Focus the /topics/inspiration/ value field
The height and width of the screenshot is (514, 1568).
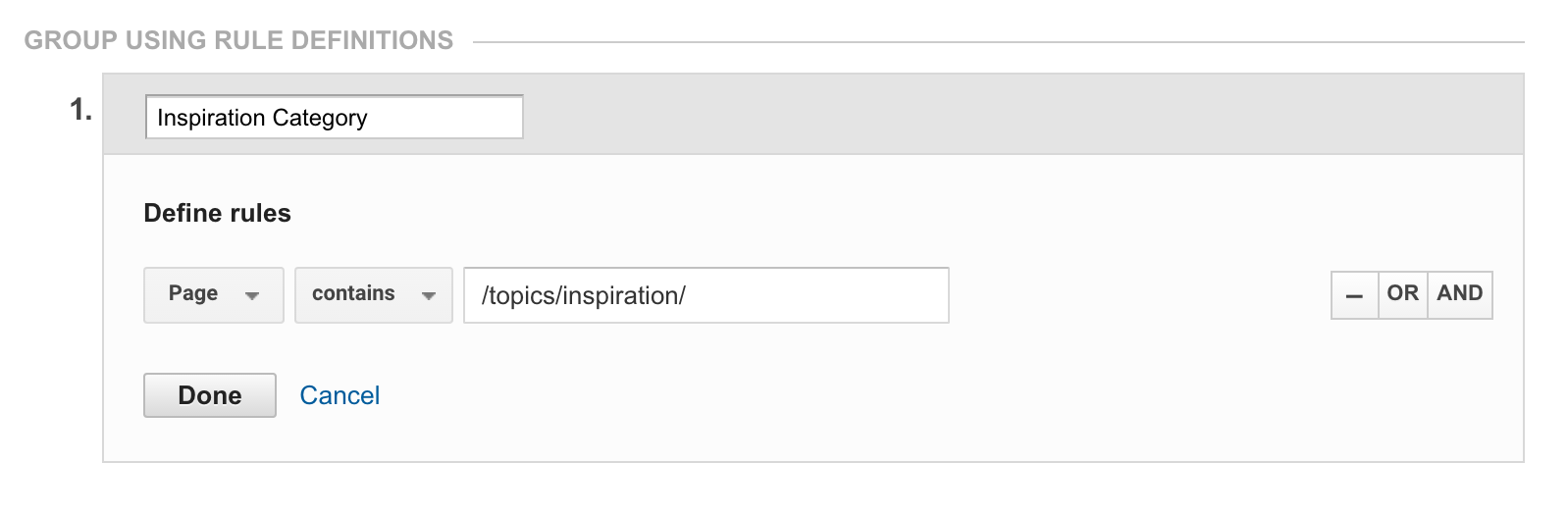pyautogui.click(x=706, y=295)
